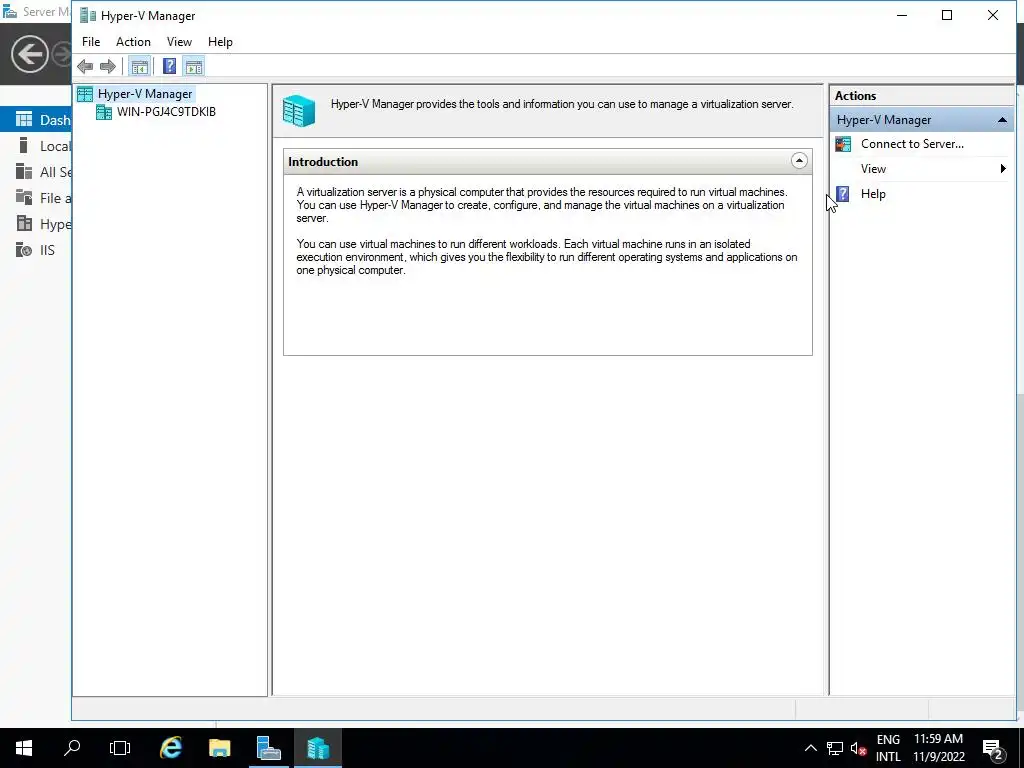Screen dimensions: 1024x768
Task: Open the File menu
Action: (x=91, y=42)
